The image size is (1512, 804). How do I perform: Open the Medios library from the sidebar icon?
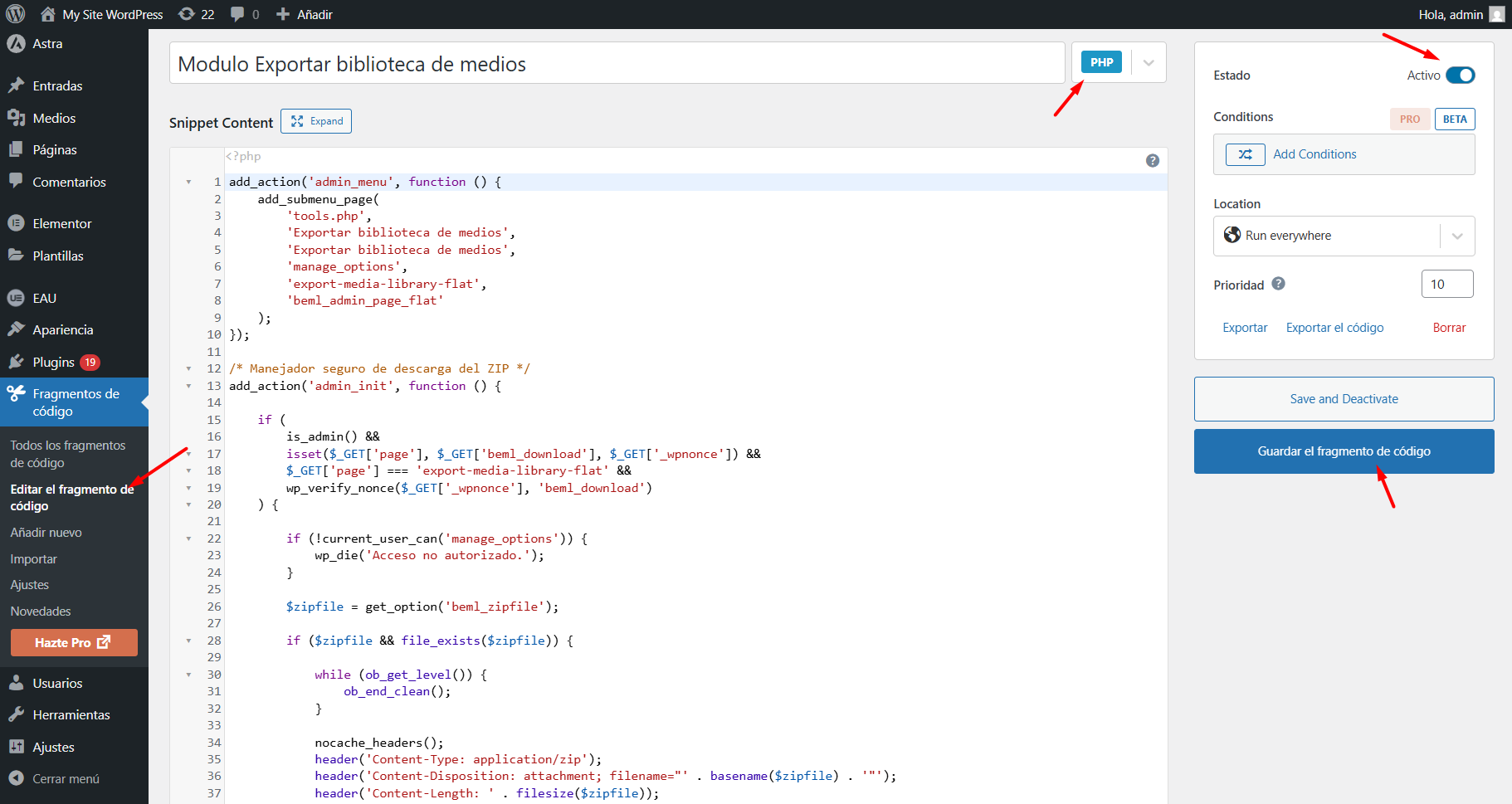(x=17, y=118)
